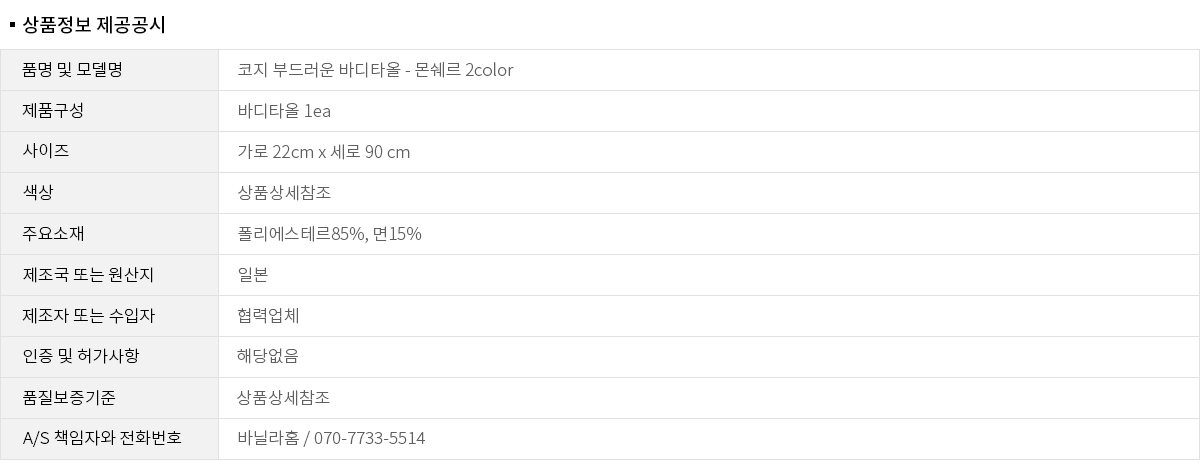This screenshot has height=475, width=1200.
Task: Select the 제품구성 row label
Action: tap(53, 111)
